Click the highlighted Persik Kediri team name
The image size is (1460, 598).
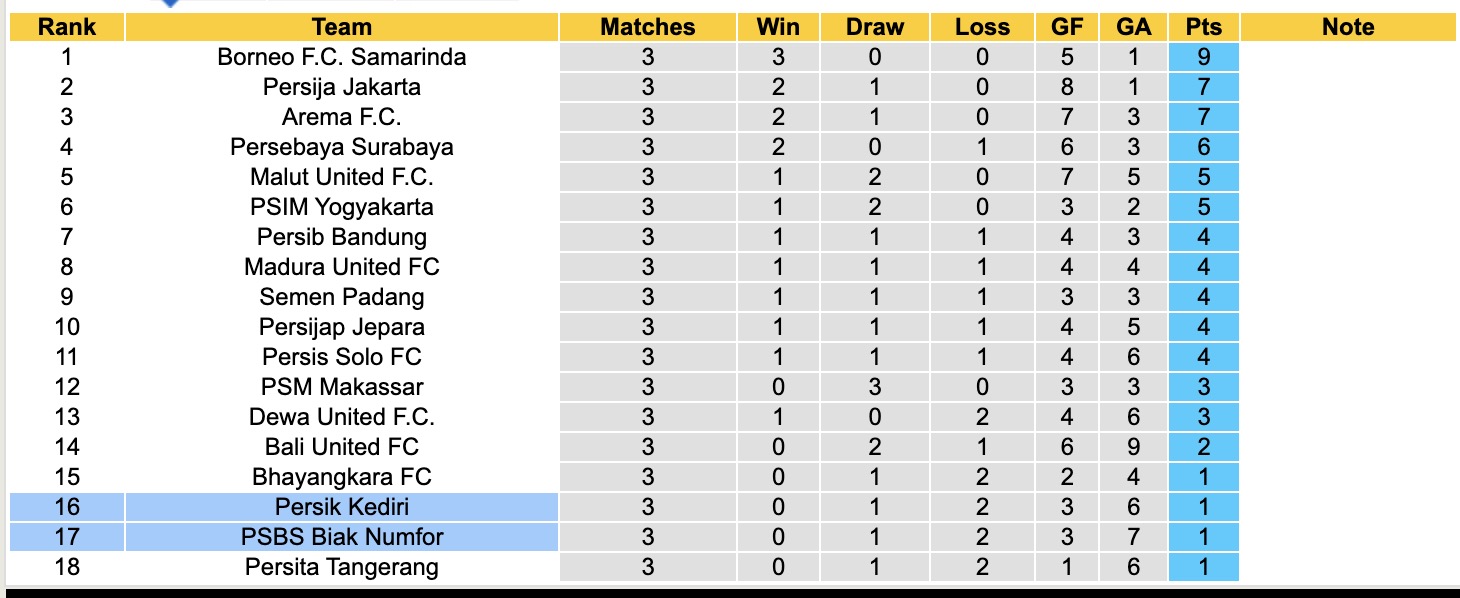point(341,507)
